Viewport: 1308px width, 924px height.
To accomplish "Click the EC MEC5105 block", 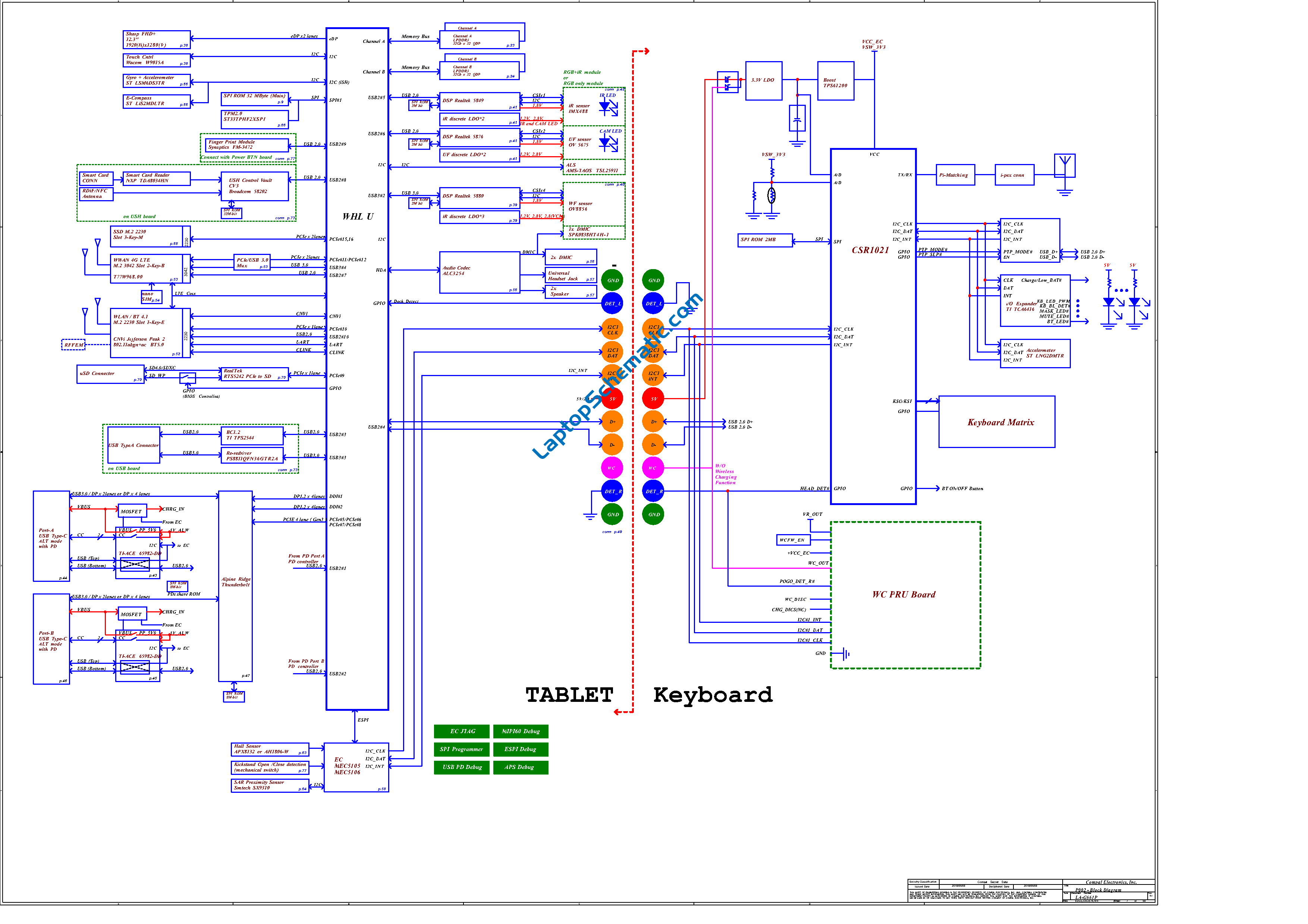I will (356, 767).
